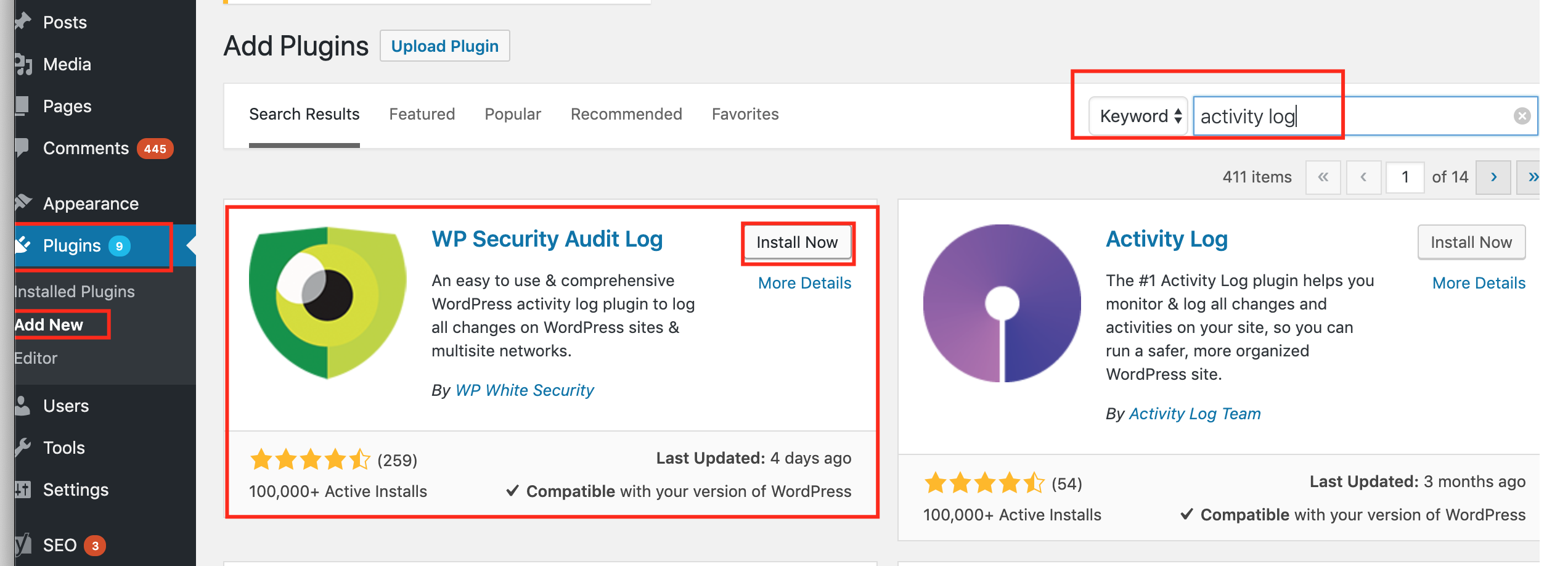Screen dimensions: 1568x566
Task: Select Add New under Plugins
Action: point(49,325)
